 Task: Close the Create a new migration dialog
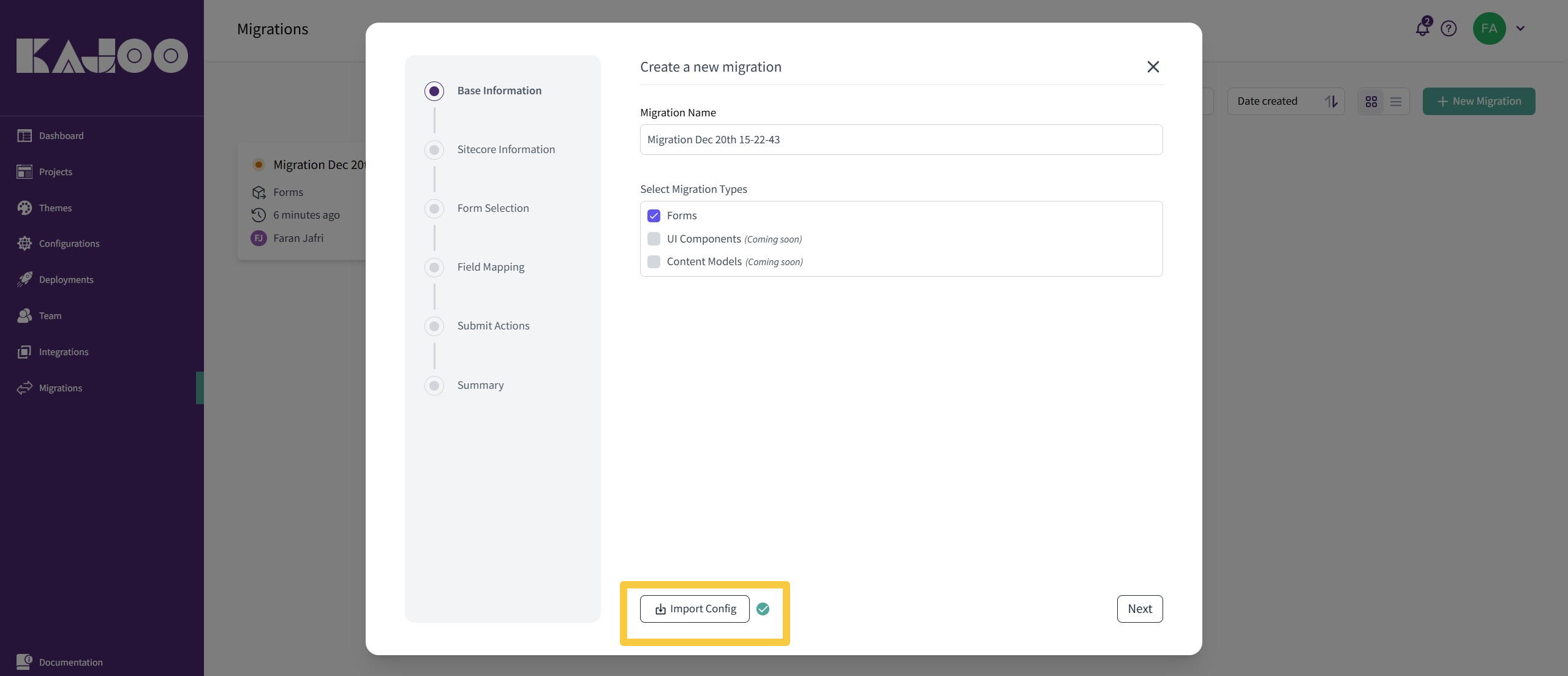[1153, 67]
